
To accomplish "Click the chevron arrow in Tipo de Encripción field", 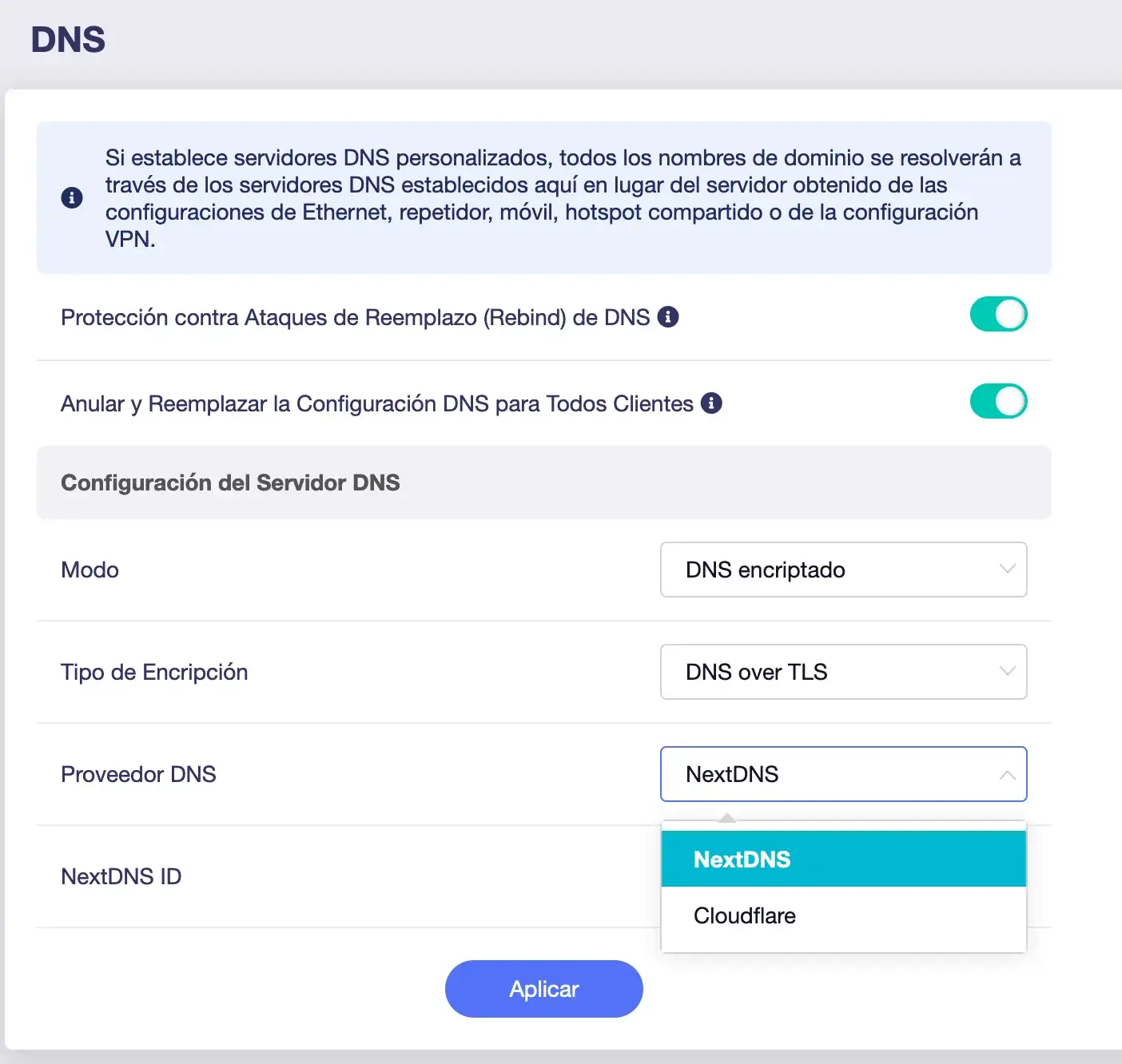I will coord(1007,672).
